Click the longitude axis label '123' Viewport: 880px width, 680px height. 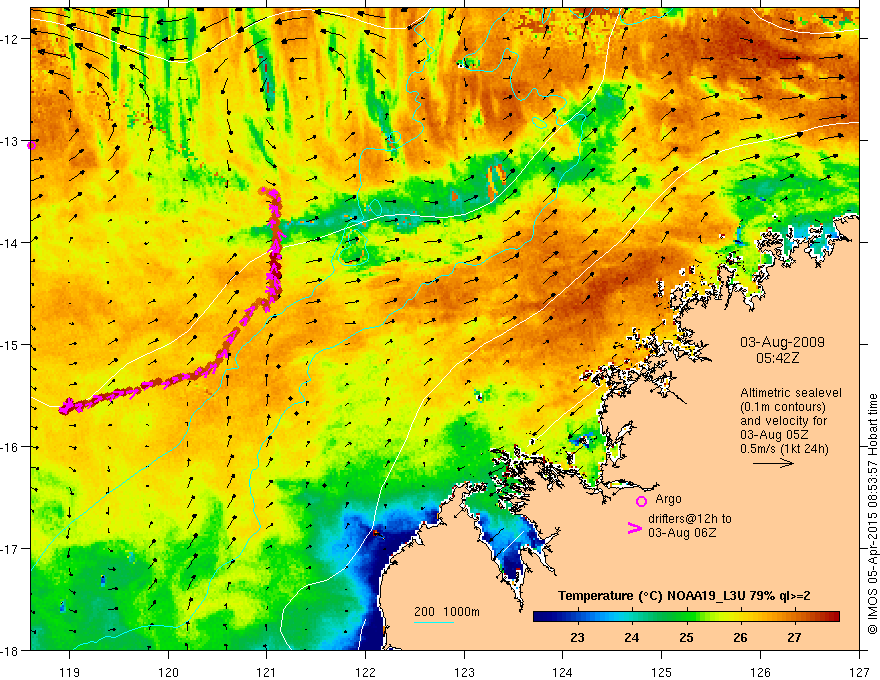point(464,672)
